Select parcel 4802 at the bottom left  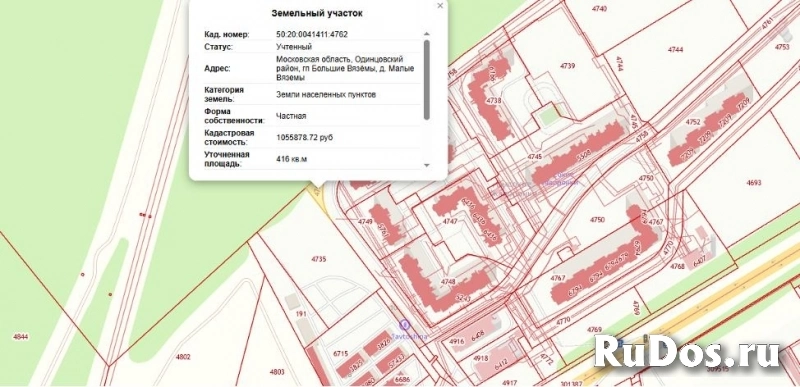click(183, 357)
